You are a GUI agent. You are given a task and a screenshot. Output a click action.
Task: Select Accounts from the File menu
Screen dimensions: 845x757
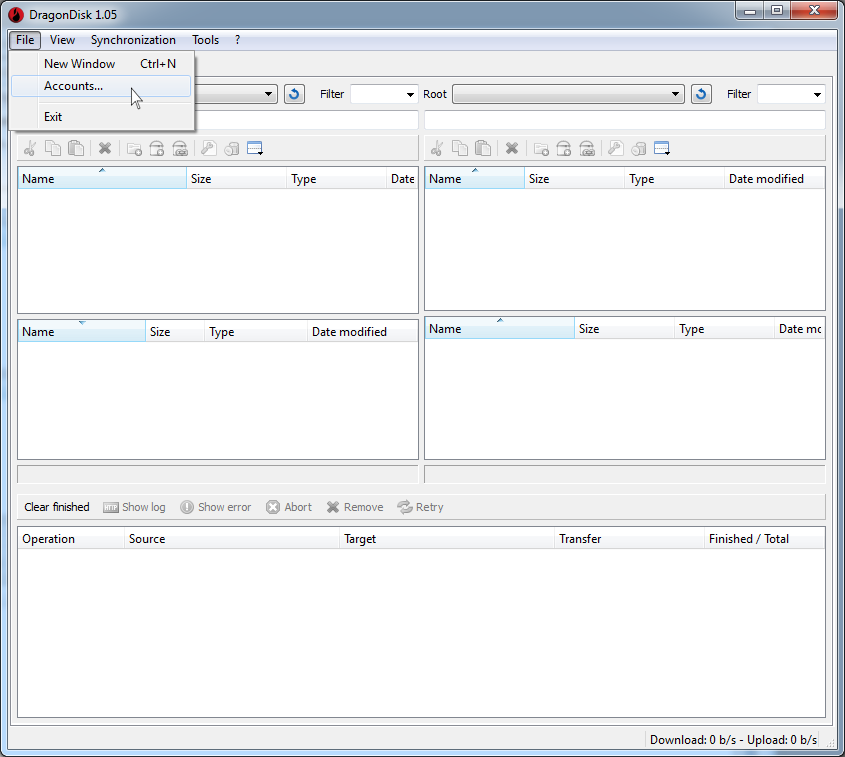73,86
